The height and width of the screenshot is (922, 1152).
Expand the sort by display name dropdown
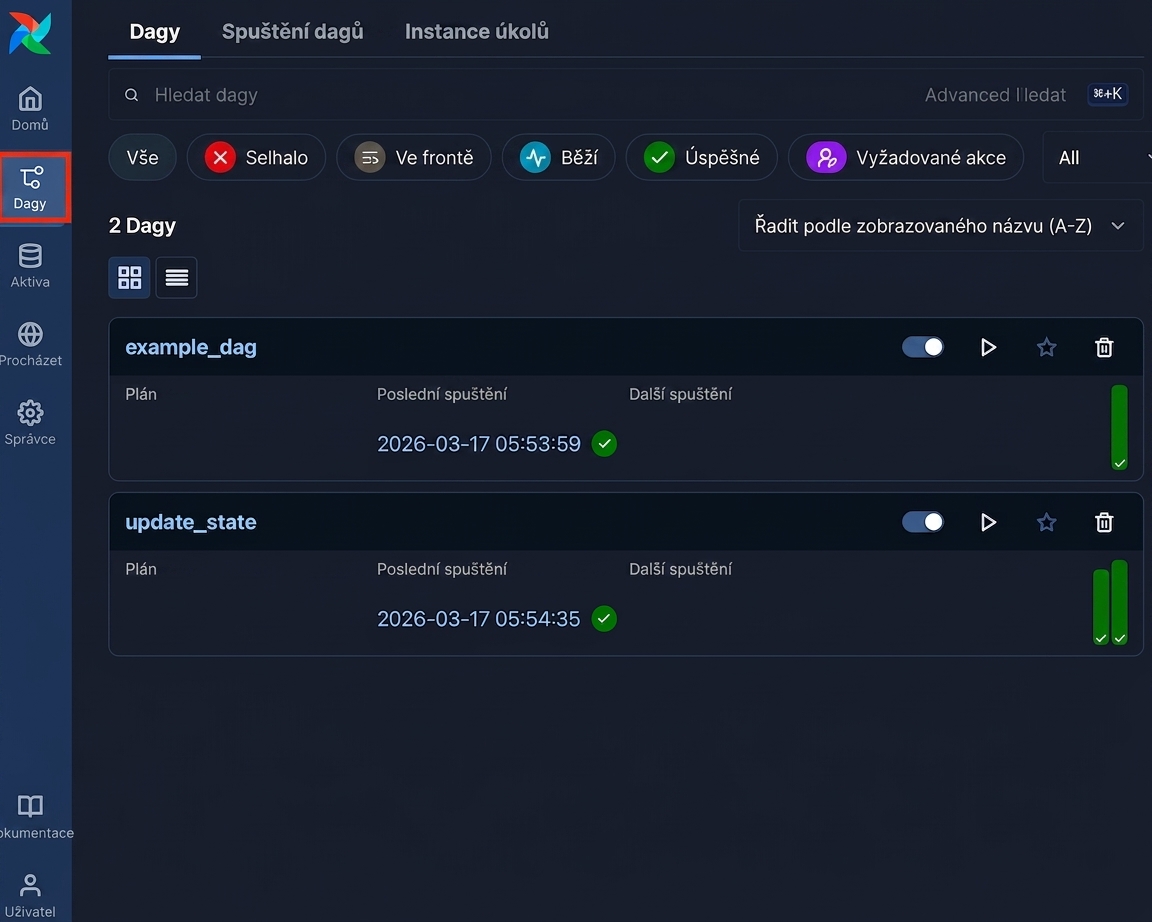pyautogui.click(x=940, y=226)
